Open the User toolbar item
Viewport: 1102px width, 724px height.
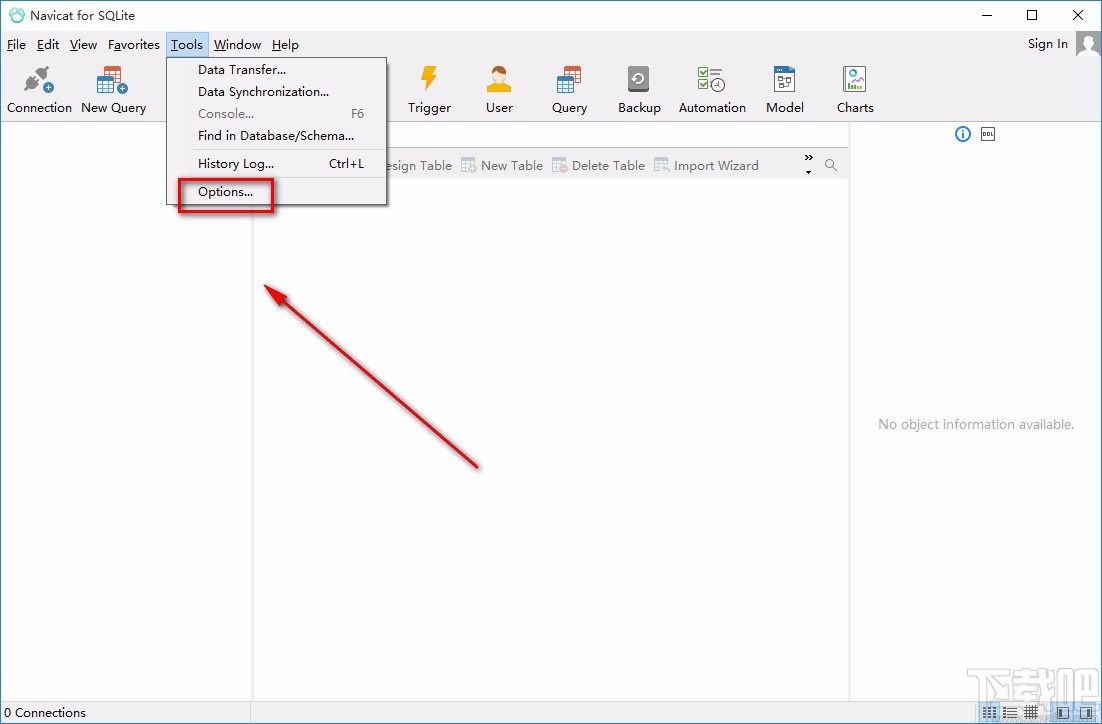click(x=499, y=89)
